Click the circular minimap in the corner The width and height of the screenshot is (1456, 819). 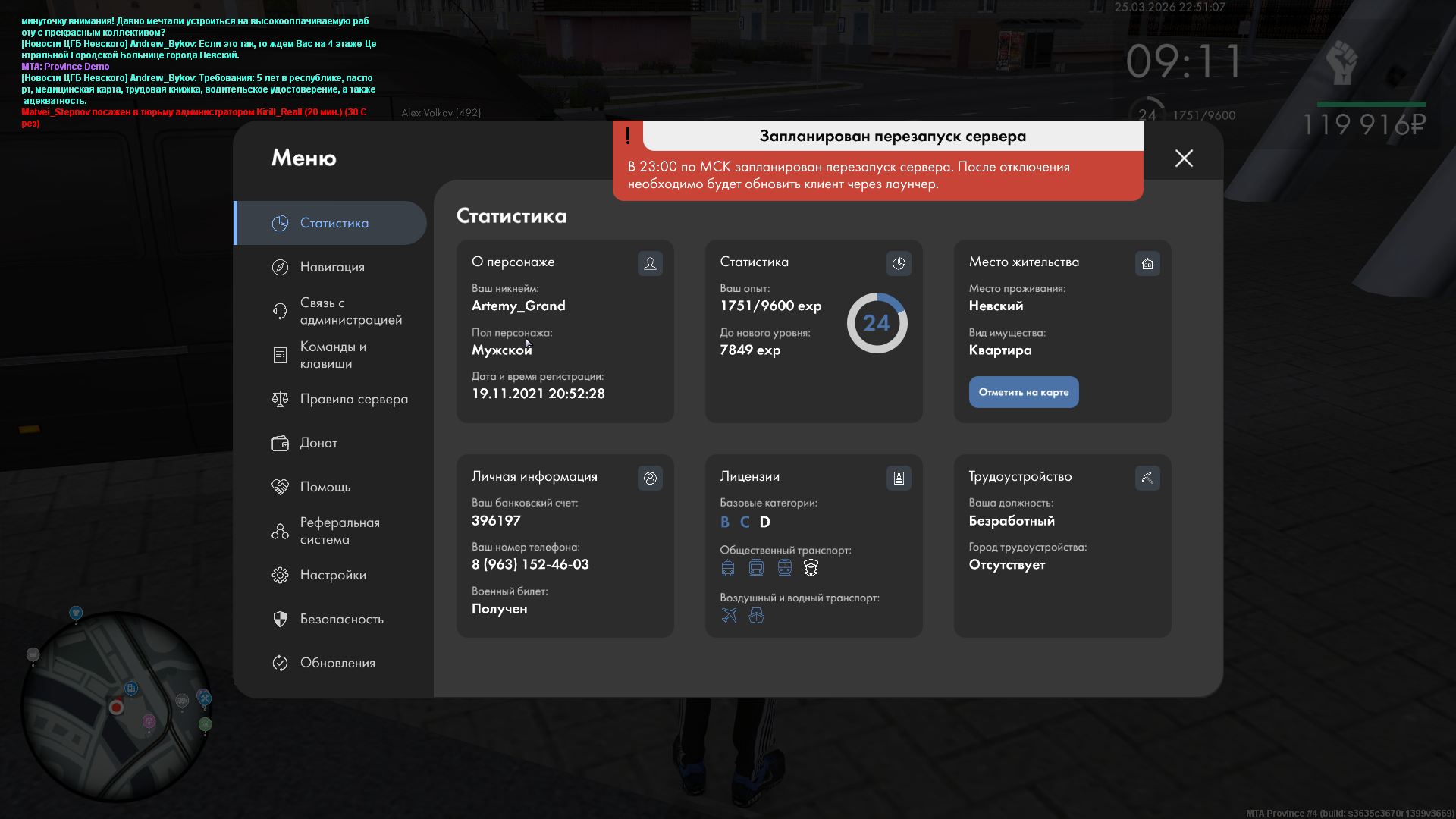point(115,707)
